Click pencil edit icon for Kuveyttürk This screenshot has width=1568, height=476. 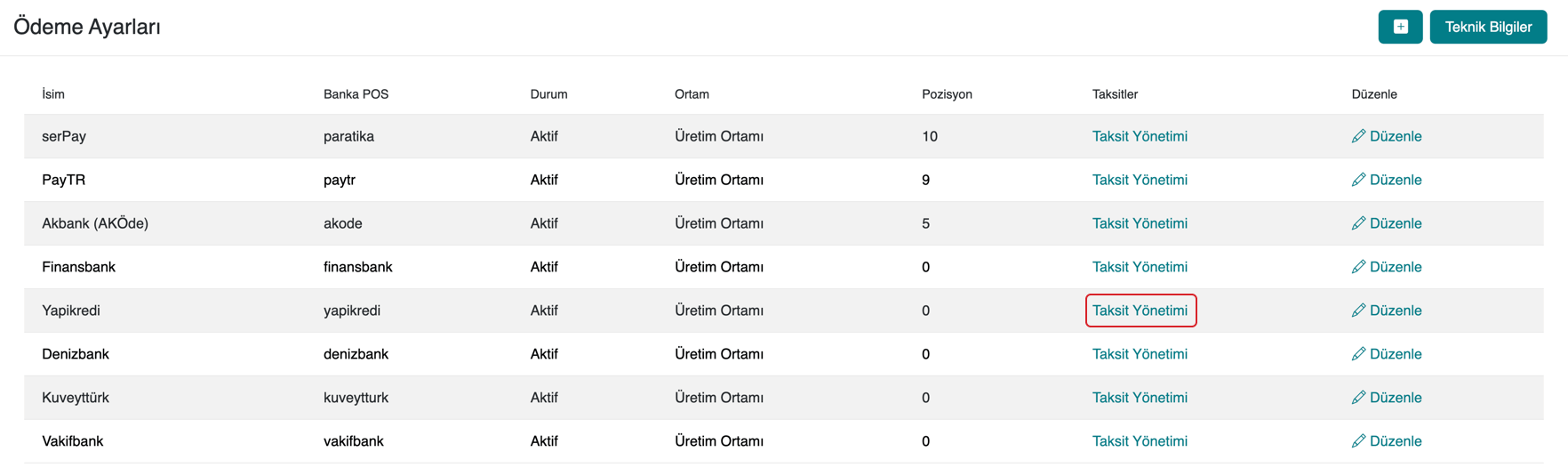pyautogui.click(x=1358, y=398)
